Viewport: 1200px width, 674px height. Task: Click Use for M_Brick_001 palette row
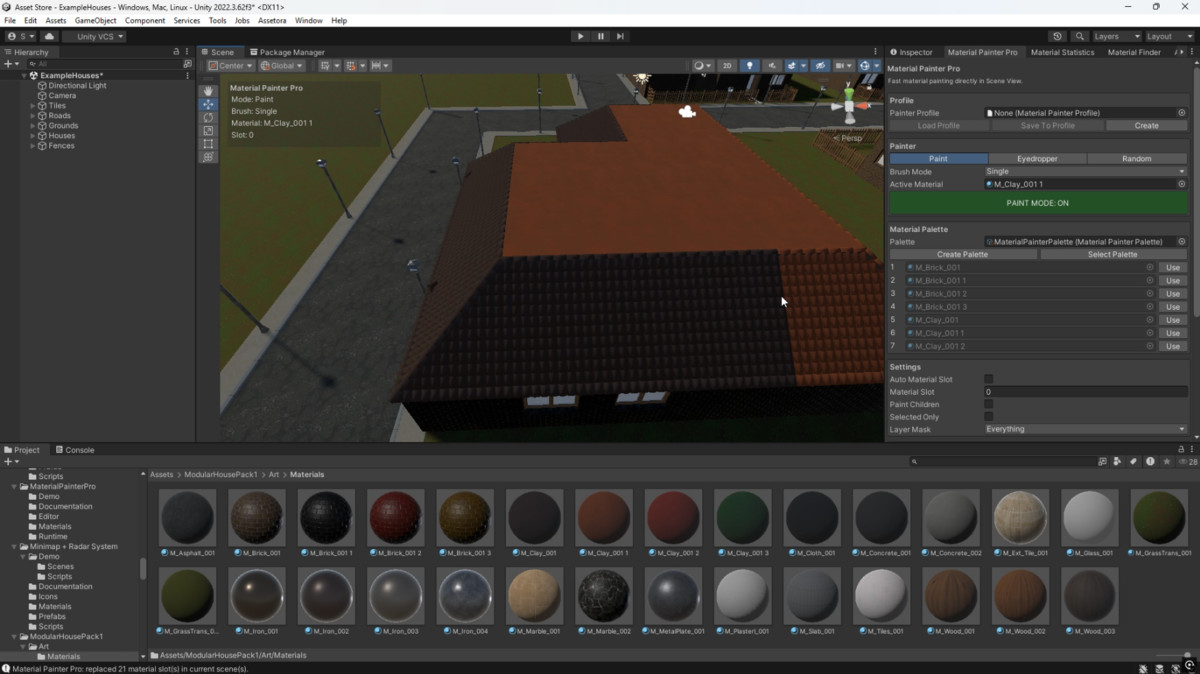point(1172,267)
